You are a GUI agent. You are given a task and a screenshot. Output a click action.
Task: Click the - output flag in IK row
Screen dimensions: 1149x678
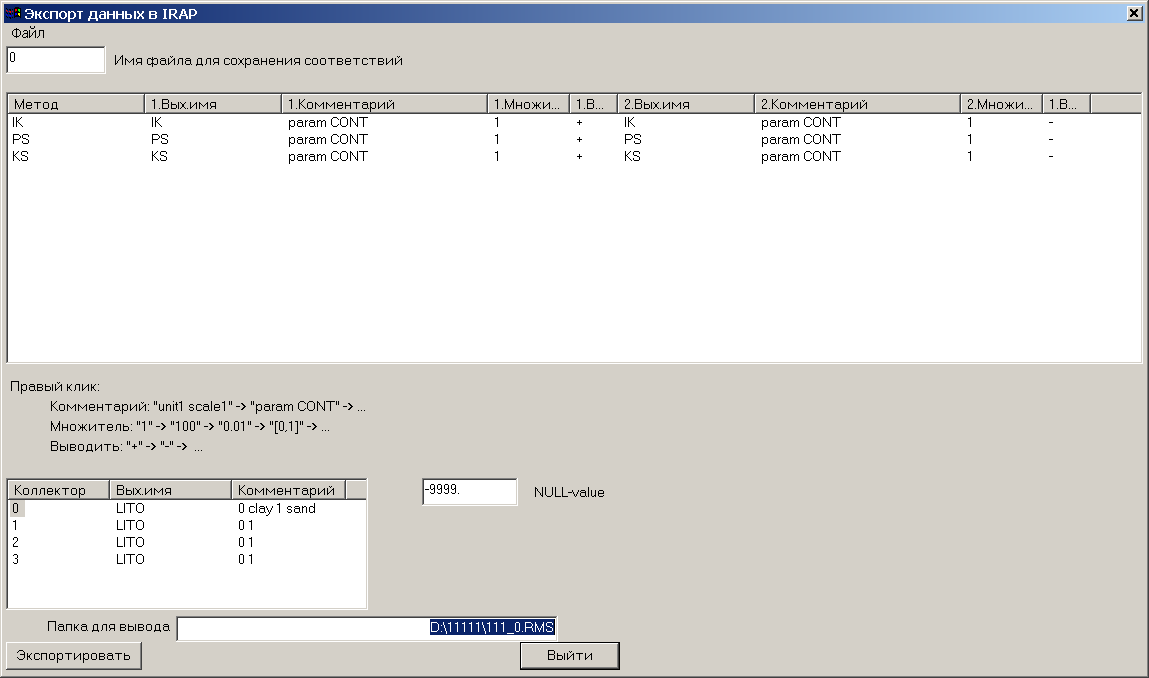coord(1051,122)
